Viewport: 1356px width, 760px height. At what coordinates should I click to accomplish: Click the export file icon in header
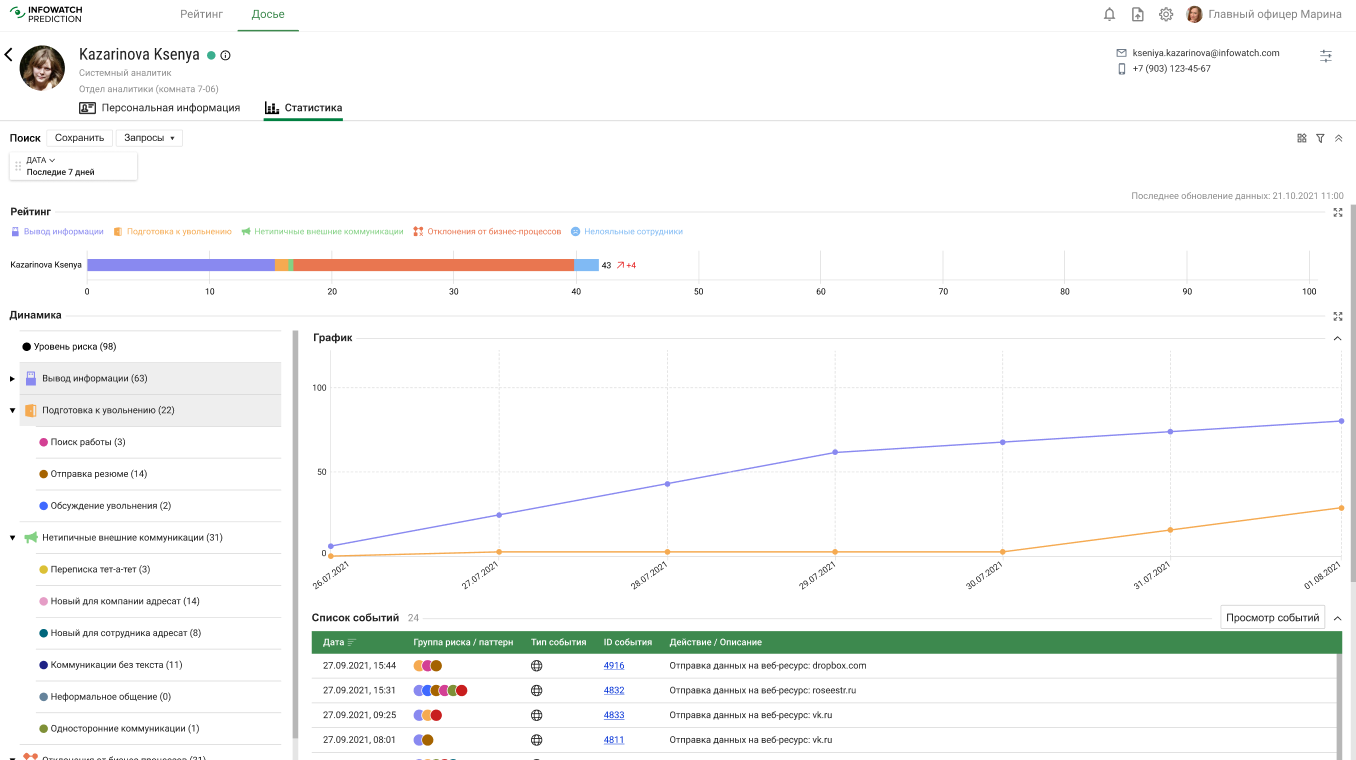[1137, 14]
